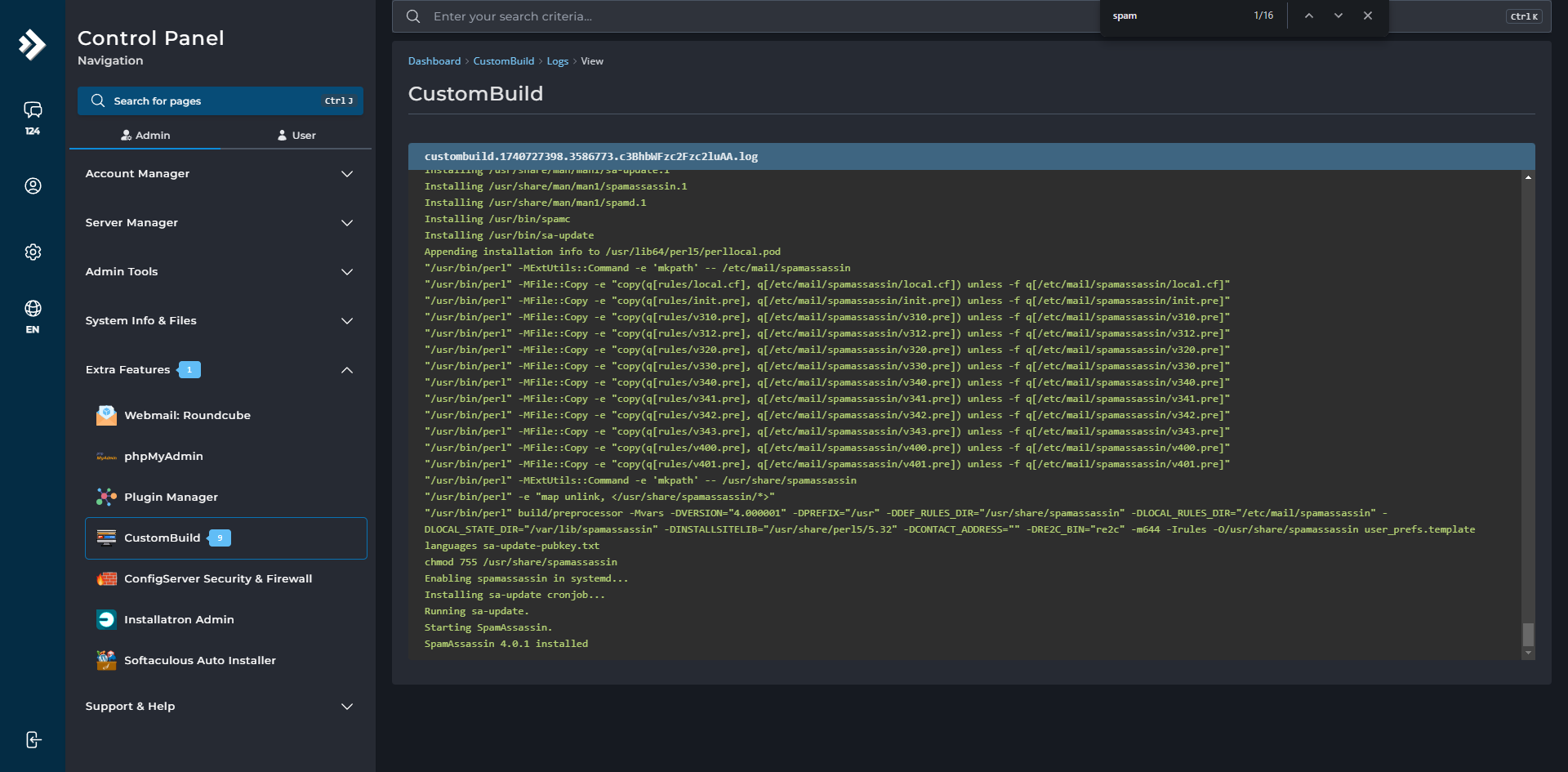Click the log scrollbar down arrow
The height and width of the screenshot is (772, 1568).
coord(1528,653)
